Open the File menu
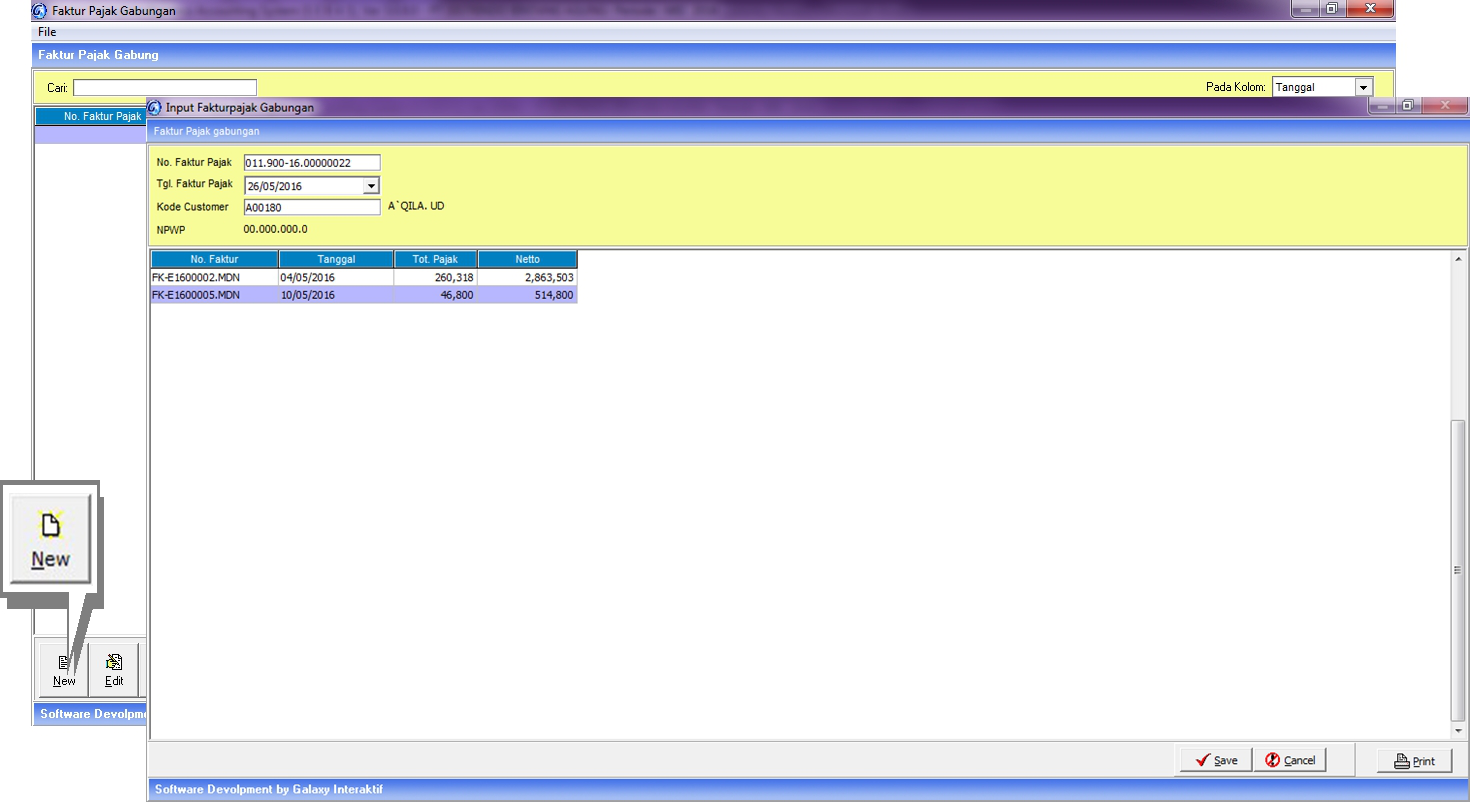 click(x=47, y=32)
